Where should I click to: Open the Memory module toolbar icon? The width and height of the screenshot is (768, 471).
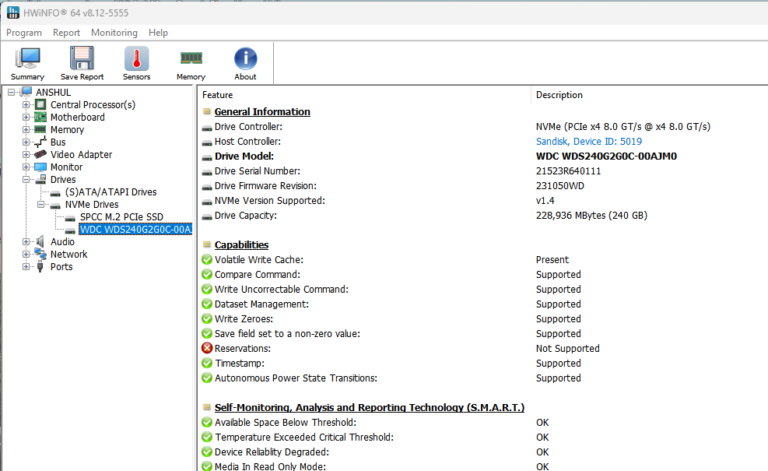click(x=191, y=58)
